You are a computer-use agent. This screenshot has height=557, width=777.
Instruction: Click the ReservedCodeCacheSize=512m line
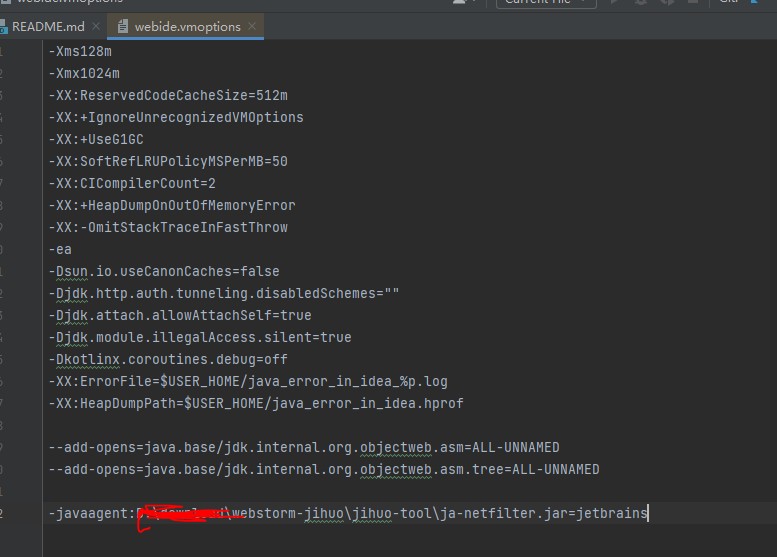click(168, 95)
